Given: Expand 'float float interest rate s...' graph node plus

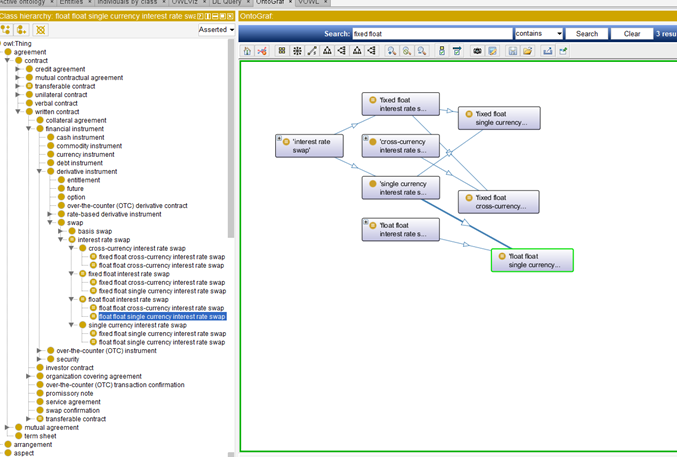Looking at the screenshot, I should click(366, 222).
